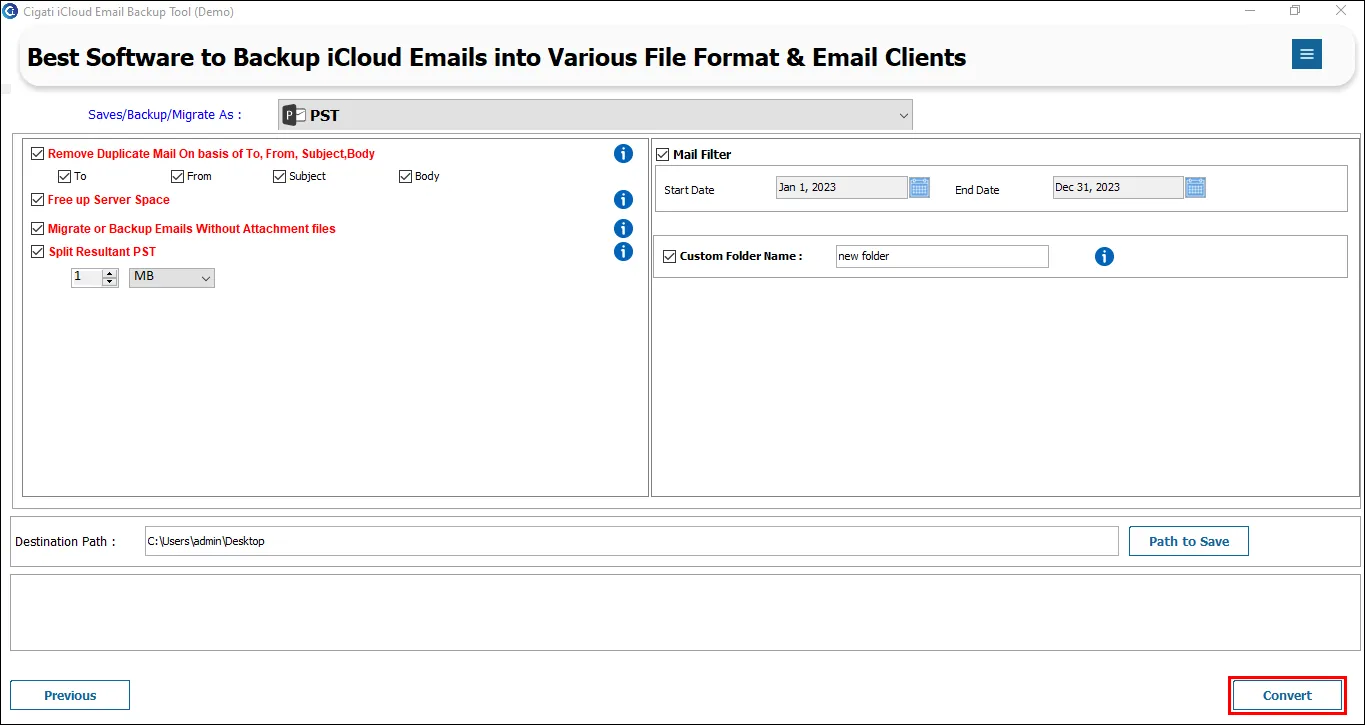Click the custom folder name text field
Image resolution: width=1365 pixels, height=725 pixels.
pos(942,256)
